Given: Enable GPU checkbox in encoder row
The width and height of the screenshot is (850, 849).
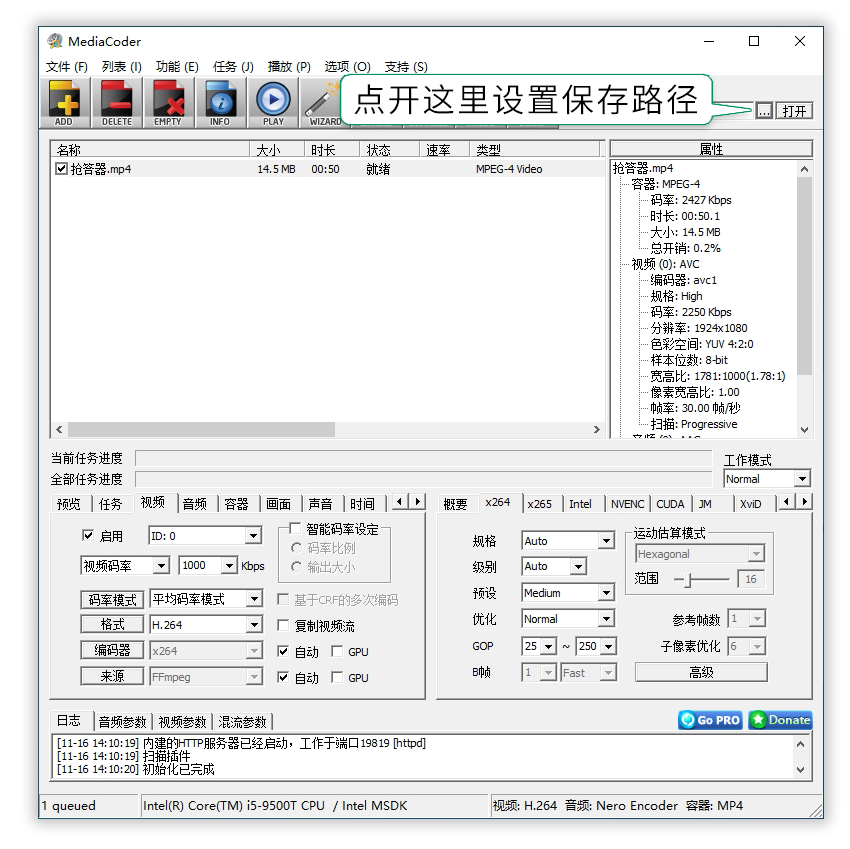Looking at the screenshot, I should point(337,651).
